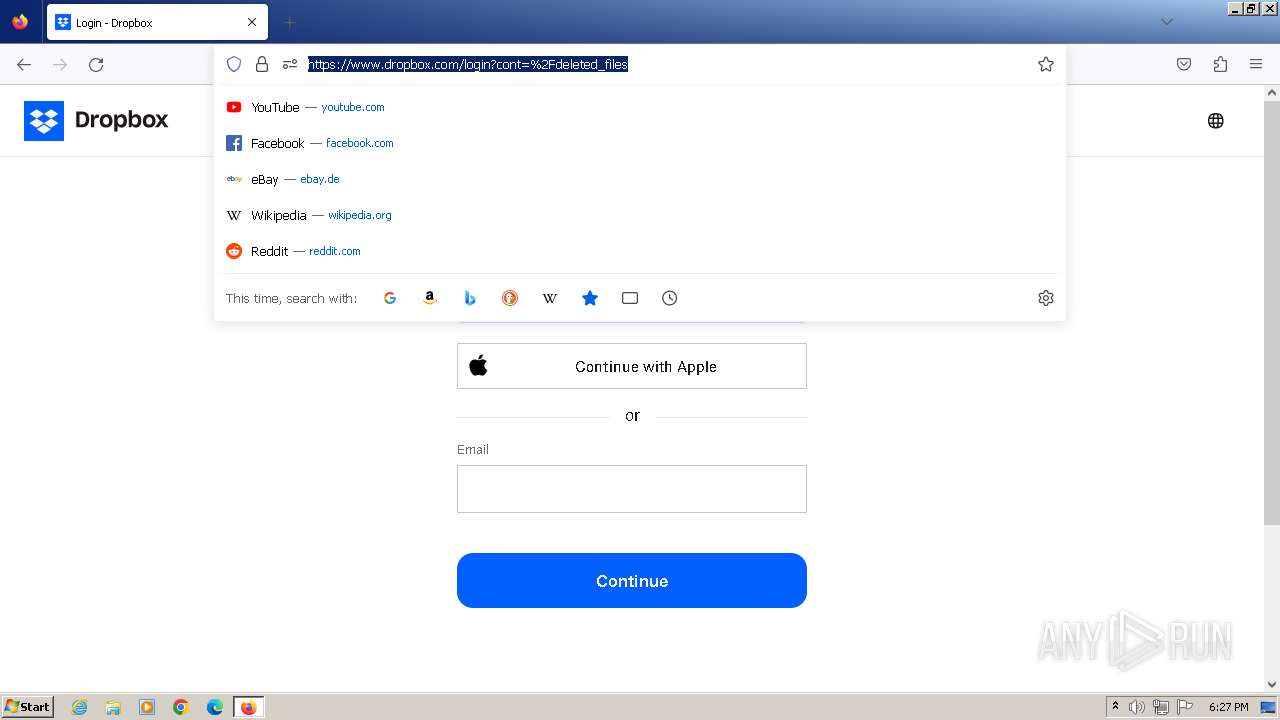Click the blue Continue button
1280x720 pixels.
click(632, 581)
